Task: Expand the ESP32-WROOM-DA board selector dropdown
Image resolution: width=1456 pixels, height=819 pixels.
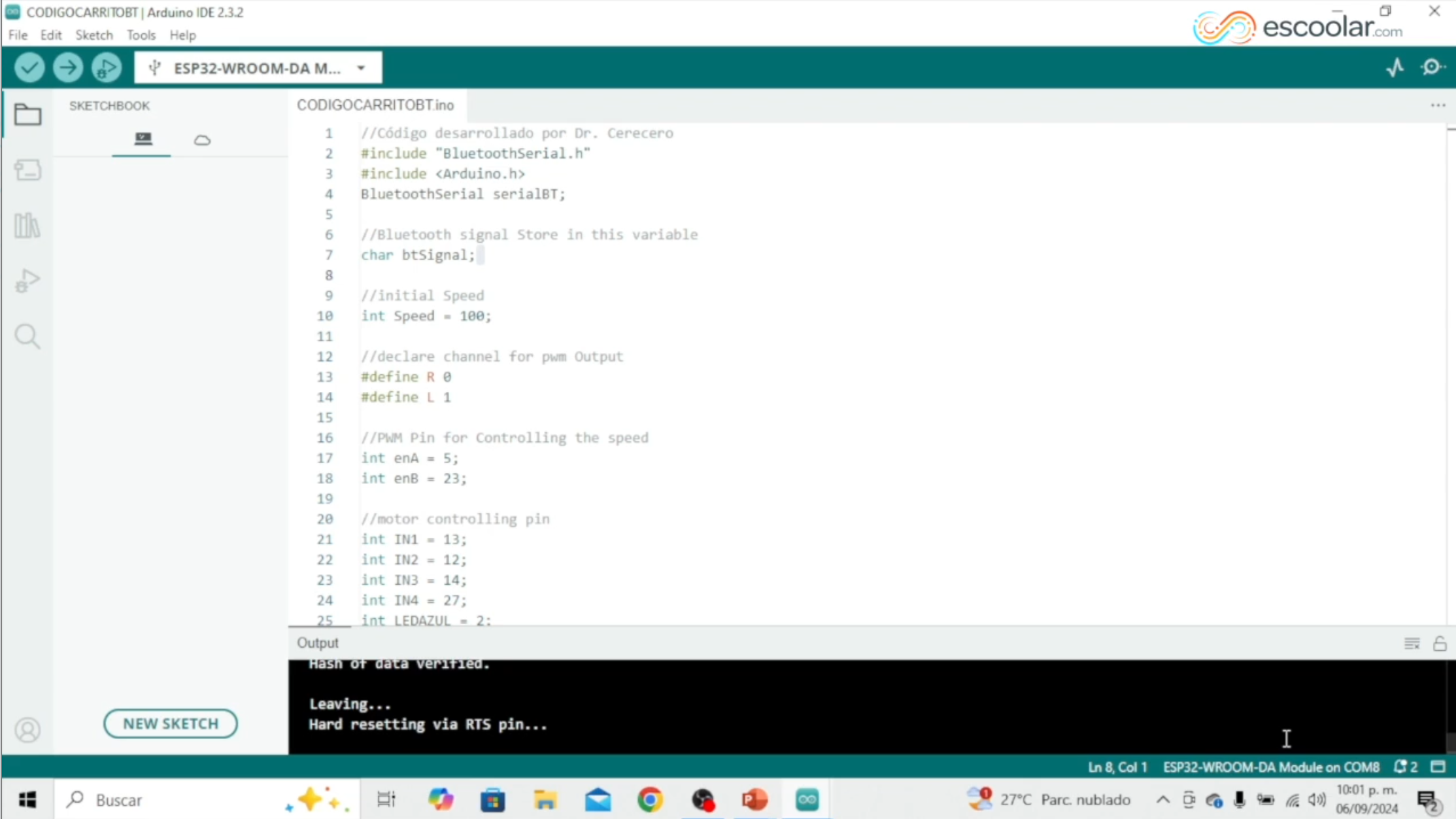Action: coord(361,68)
